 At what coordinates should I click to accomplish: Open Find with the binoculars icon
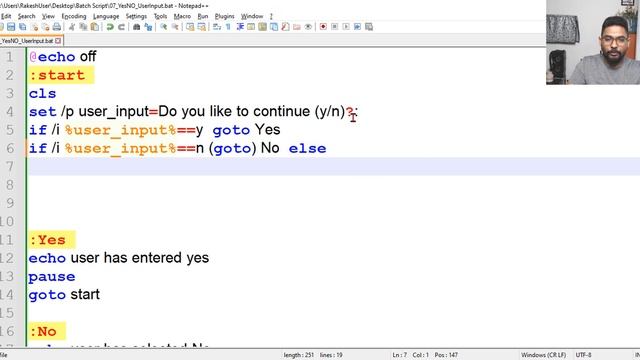click(137, 27)
